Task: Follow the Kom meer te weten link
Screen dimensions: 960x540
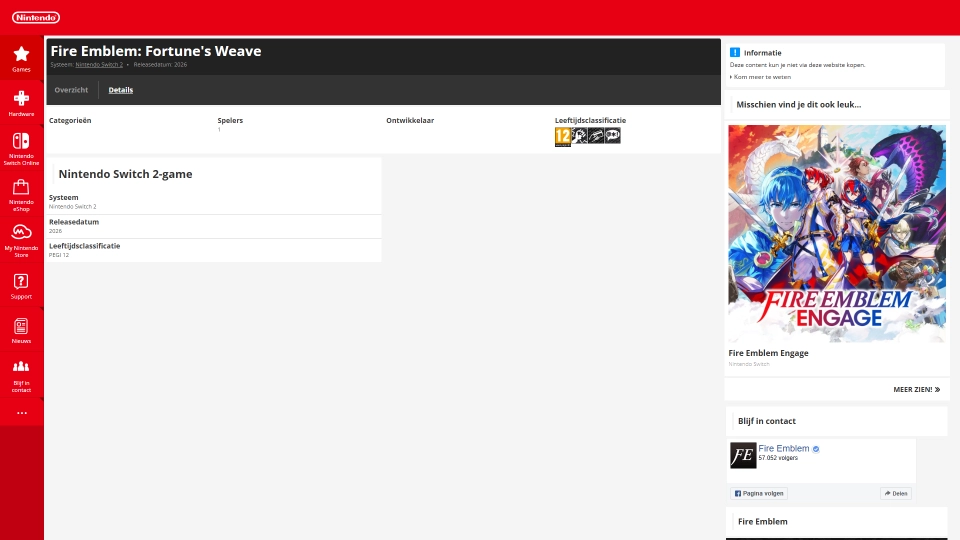Action: pyautogui.click(x=762, y=76)
